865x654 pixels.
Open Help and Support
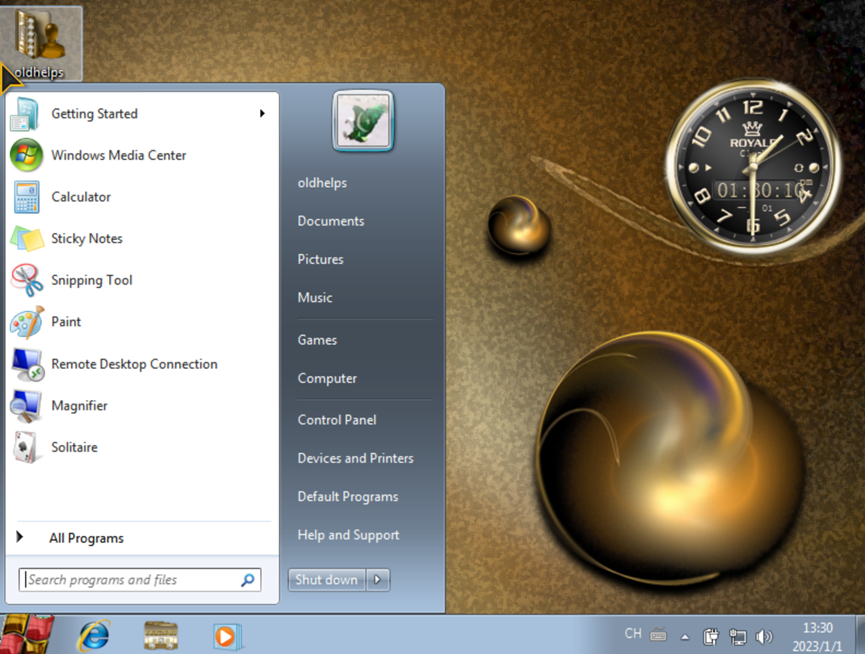pyautogui.click(x=347, y=535)
